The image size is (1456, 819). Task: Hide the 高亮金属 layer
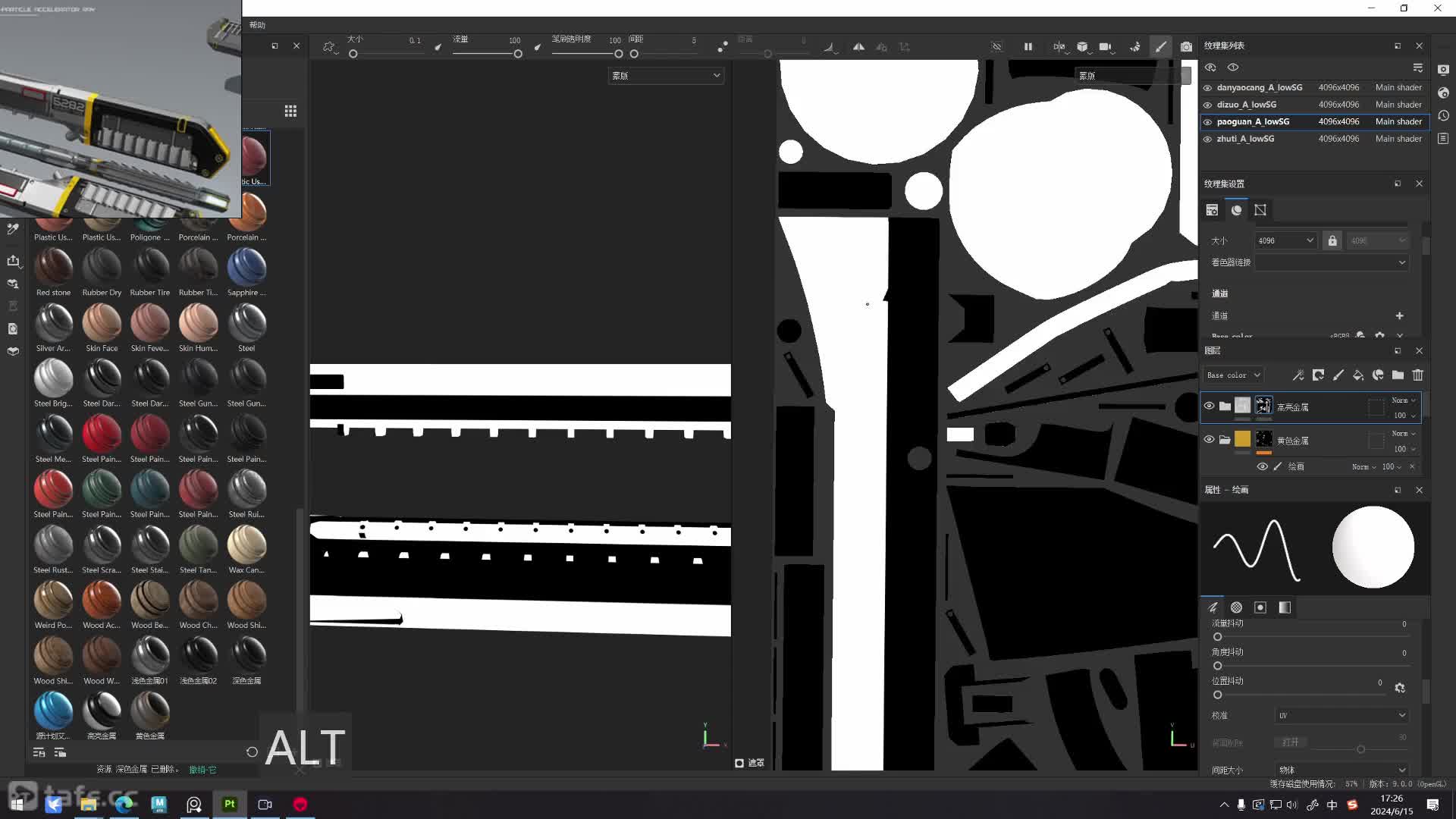pyautogui.click(x=1209, y=406)
